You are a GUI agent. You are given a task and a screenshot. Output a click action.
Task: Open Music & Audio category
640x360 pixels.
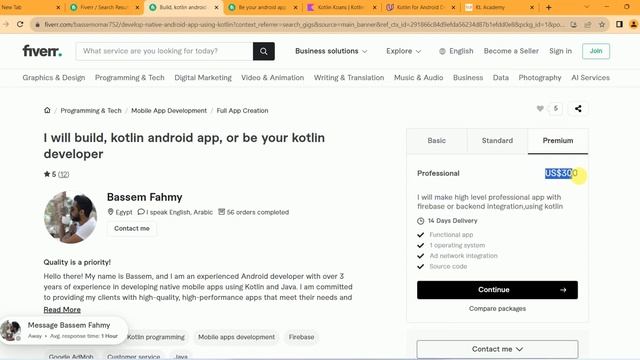coord(418,78)
